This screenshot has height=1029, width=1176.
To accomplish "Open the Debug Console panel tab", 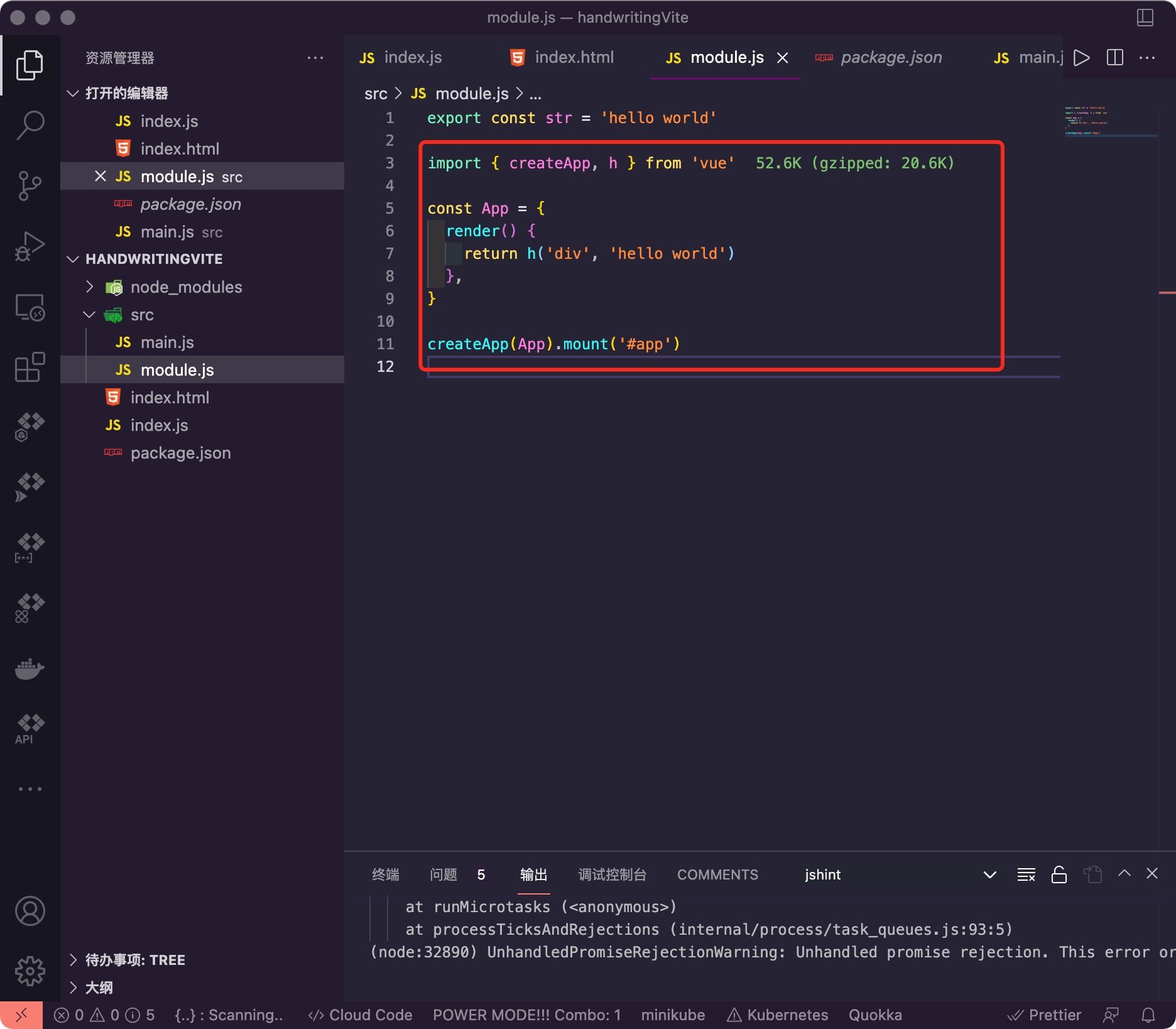I will (612, 874).
